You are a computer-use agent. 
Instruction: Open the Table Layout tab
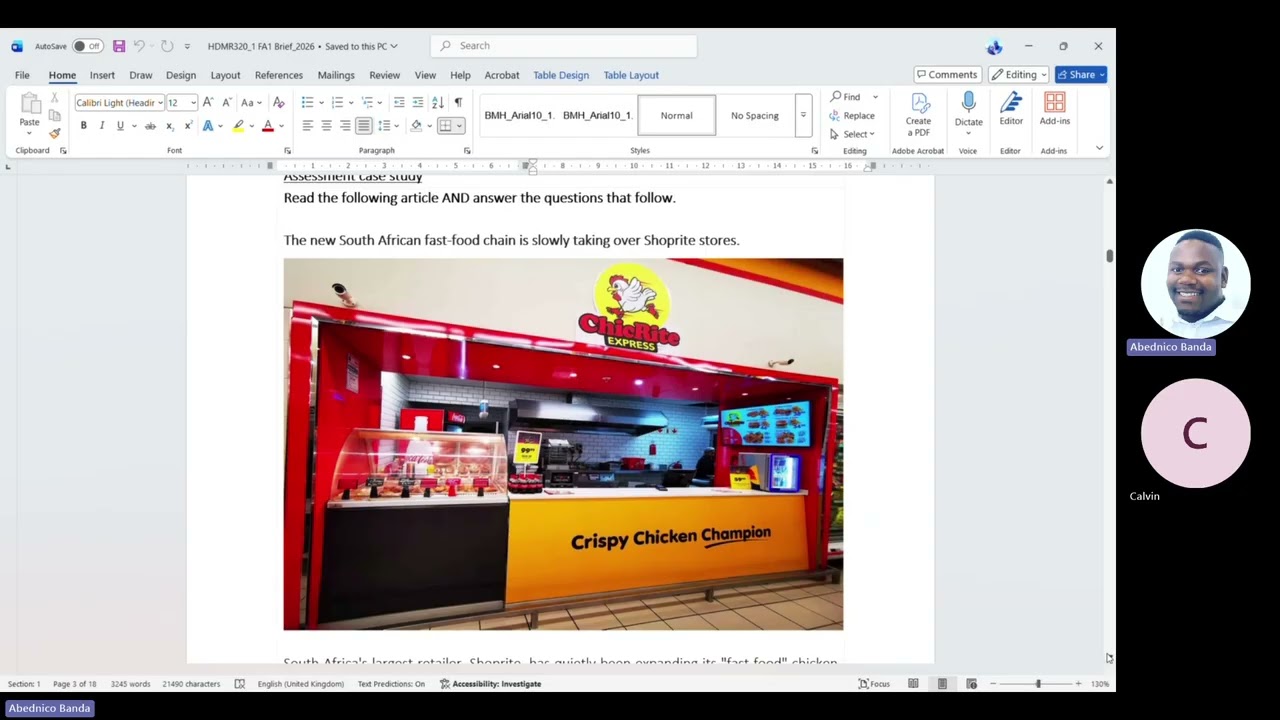[x=631, y=75]
